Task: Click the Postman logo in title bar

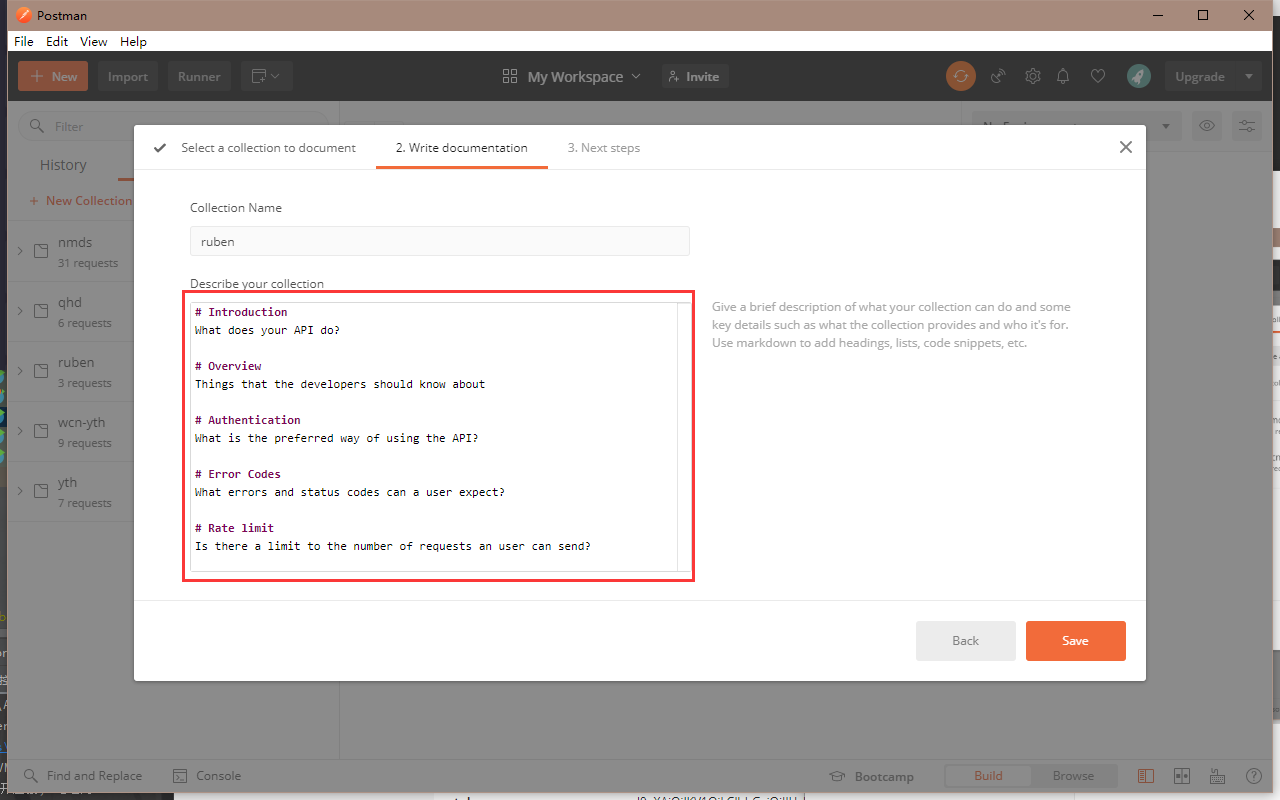Action: coord(23,15)
